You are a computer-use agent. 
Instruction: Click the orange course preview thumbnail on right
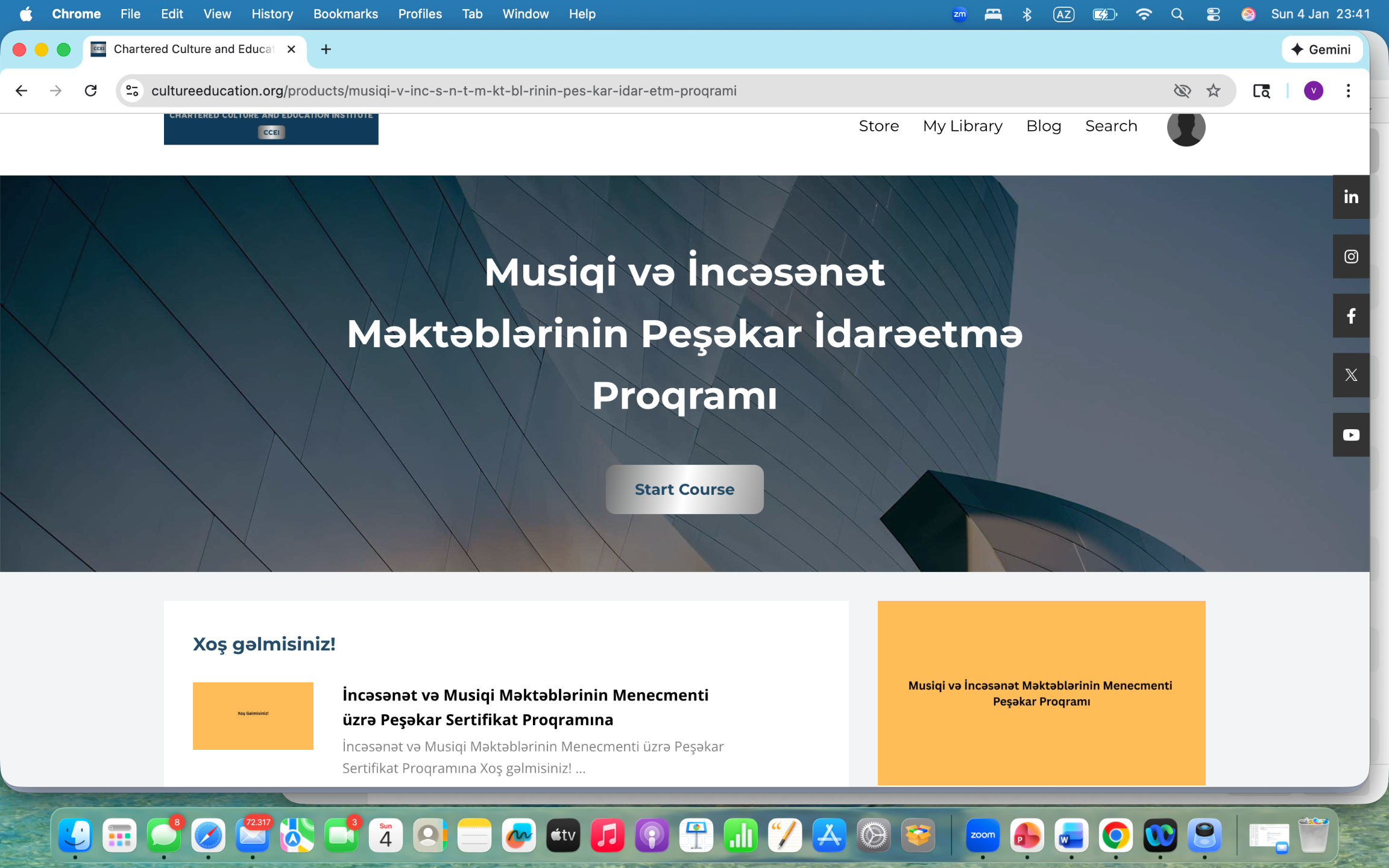1041,693
